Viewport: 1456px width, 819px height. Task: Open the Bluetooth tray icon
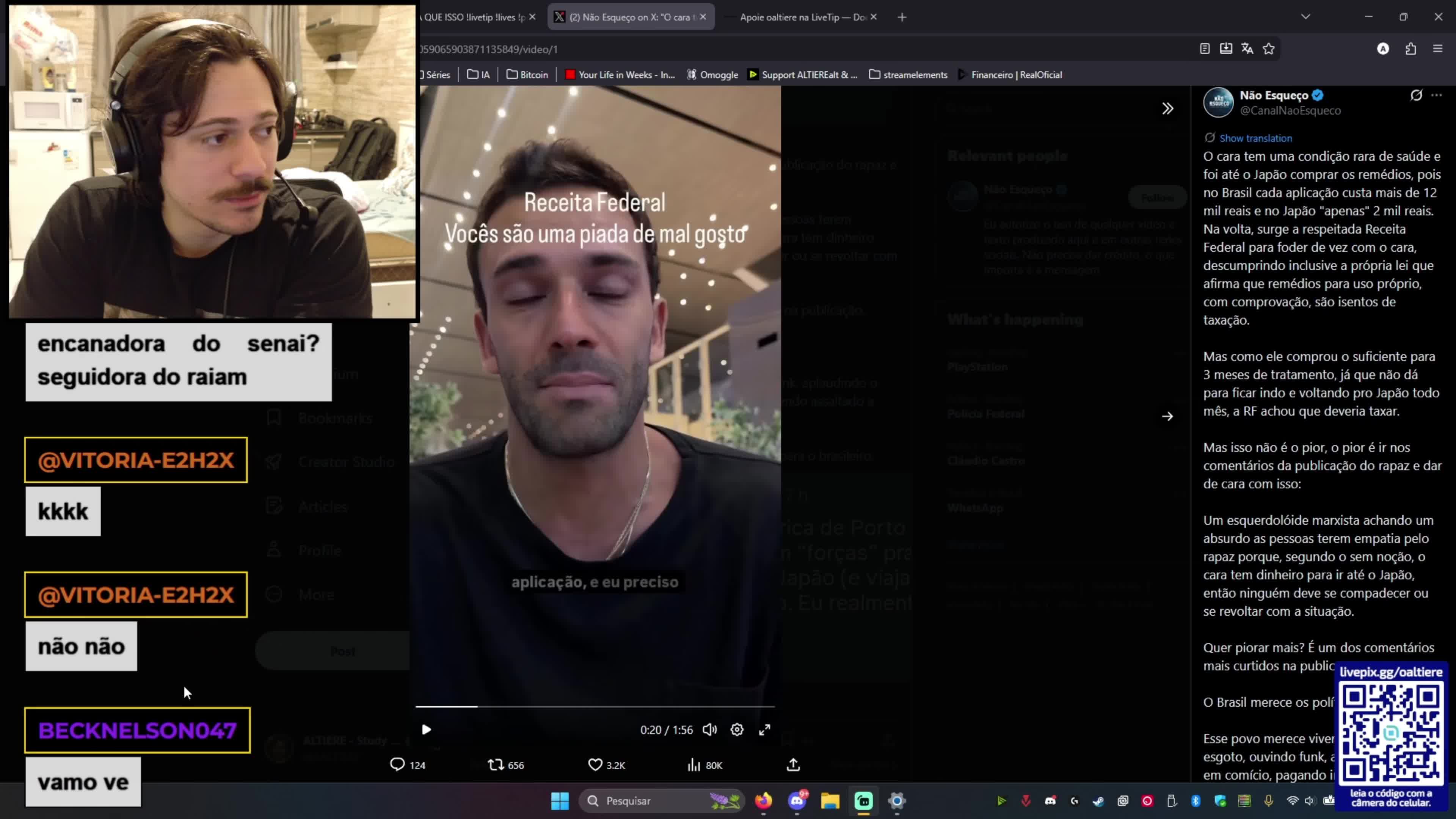coord(1196,801)
